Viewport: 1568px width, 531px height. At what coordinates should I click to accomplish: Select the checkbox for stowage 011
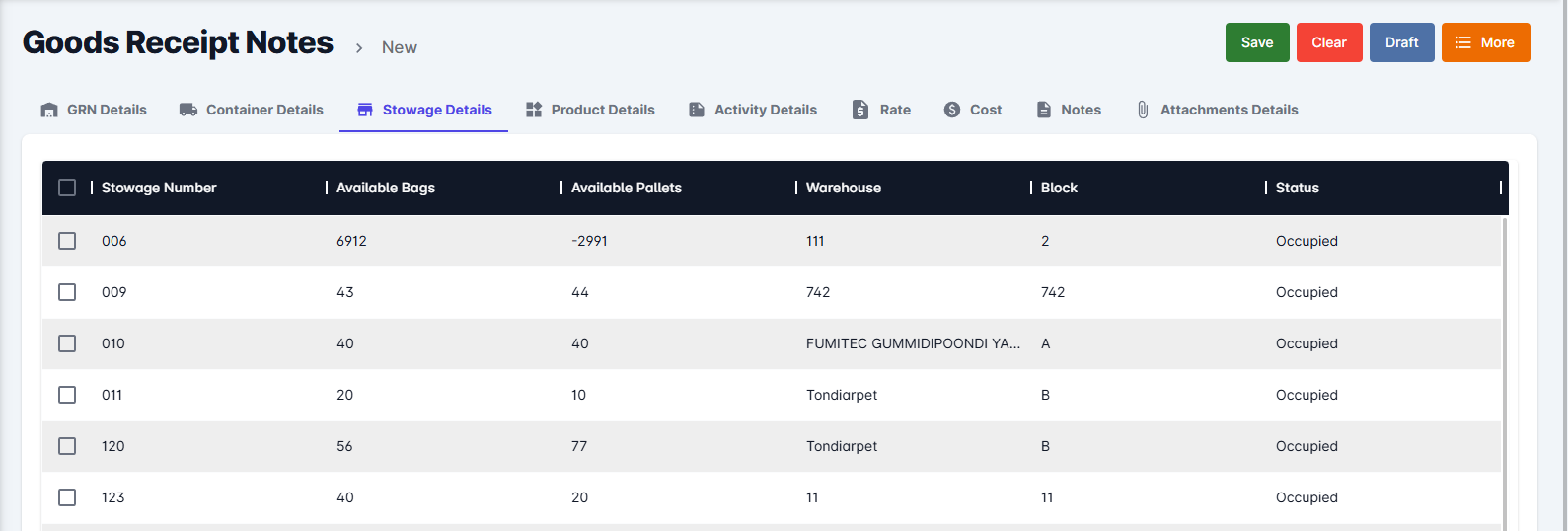pos(67,395)
